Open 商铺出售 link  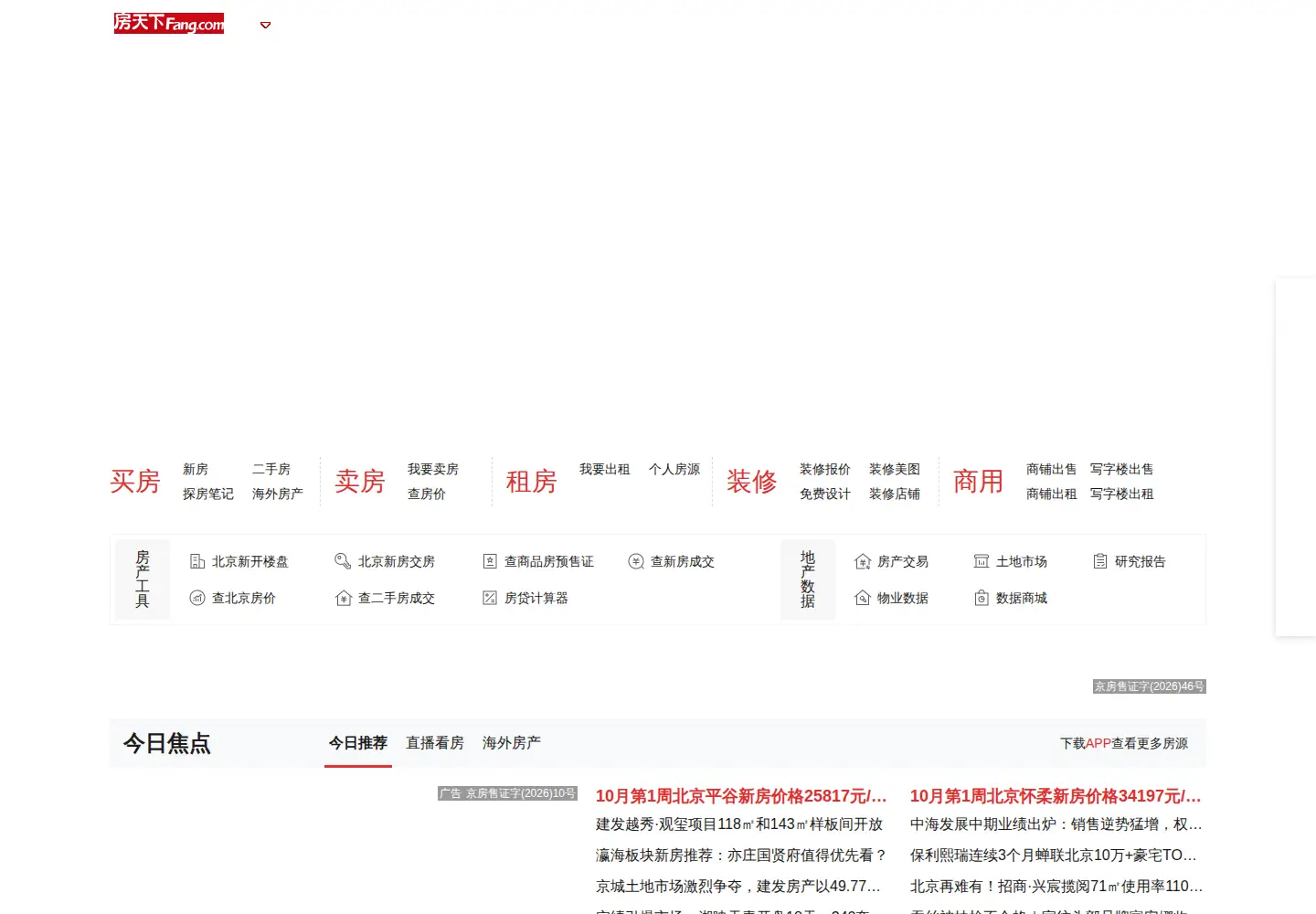pyautogui.click(x=1052, y=469)
